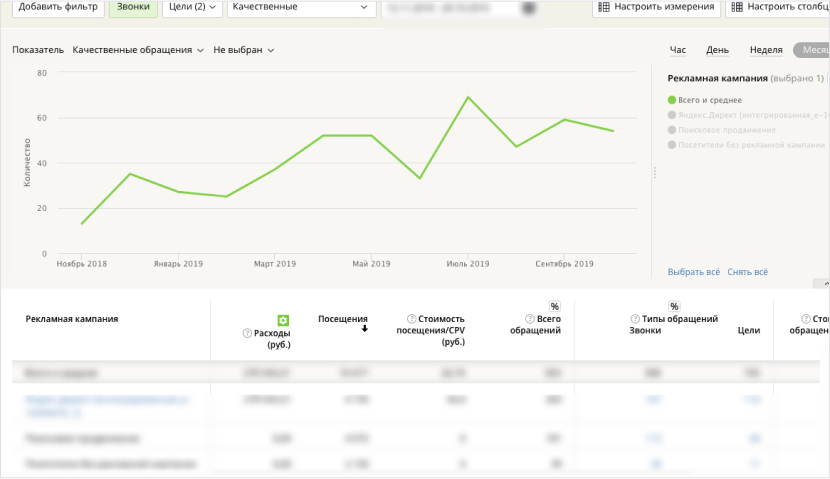Image resolution: width=830 pixels, height=479 pixels.
Task: Click help icon next to Расходы
Action: (246, 332)
